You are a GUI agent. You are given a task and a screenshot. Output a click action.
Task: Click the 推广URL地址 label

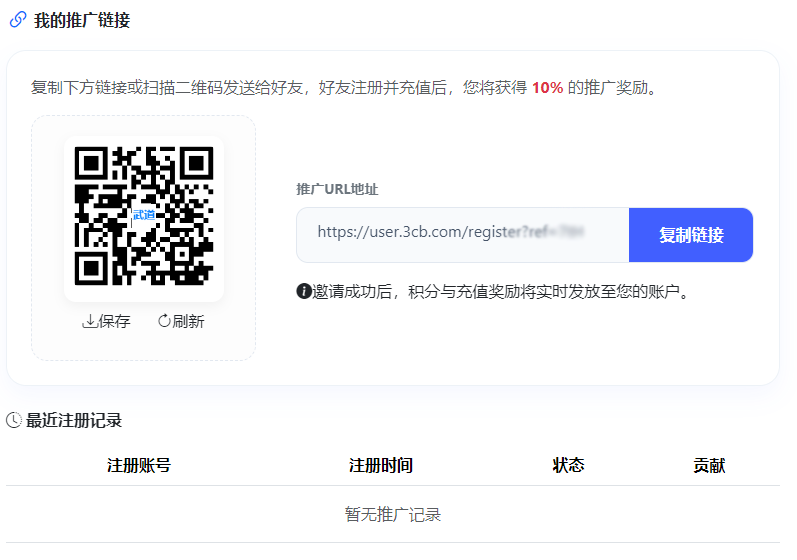[x=337, y=189]
